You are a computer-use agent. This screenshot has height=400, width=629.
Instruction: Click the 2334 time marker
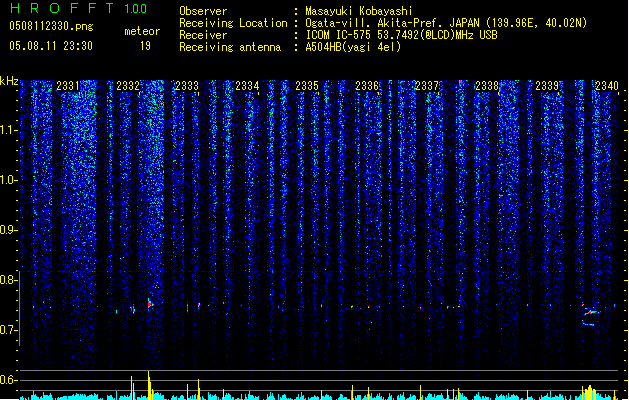click(247, 86)
